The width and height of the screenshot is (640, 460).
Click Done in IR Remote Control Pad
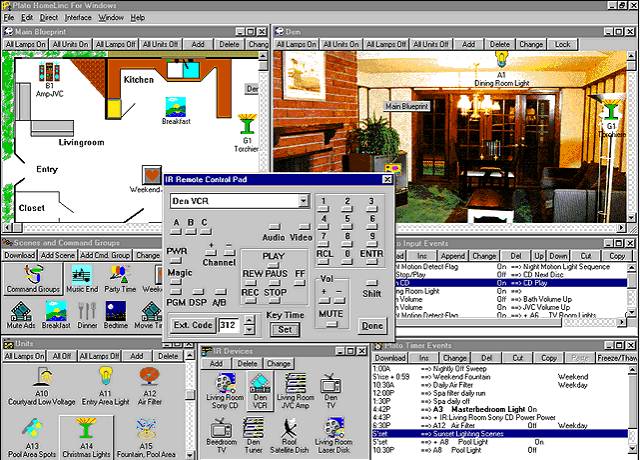[x=371, y=326]
